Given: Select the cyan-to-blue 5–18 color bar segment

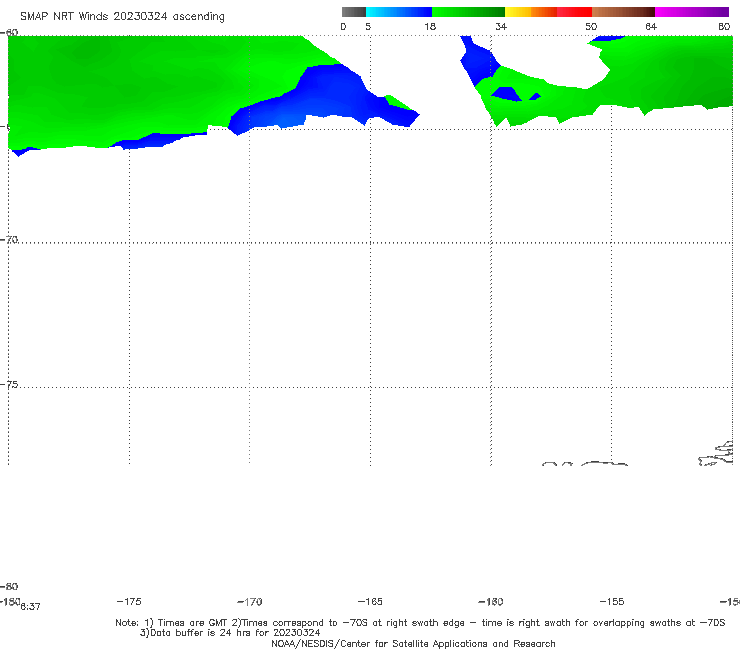Looking at the screenshot, I should click(x=399, y=12).
